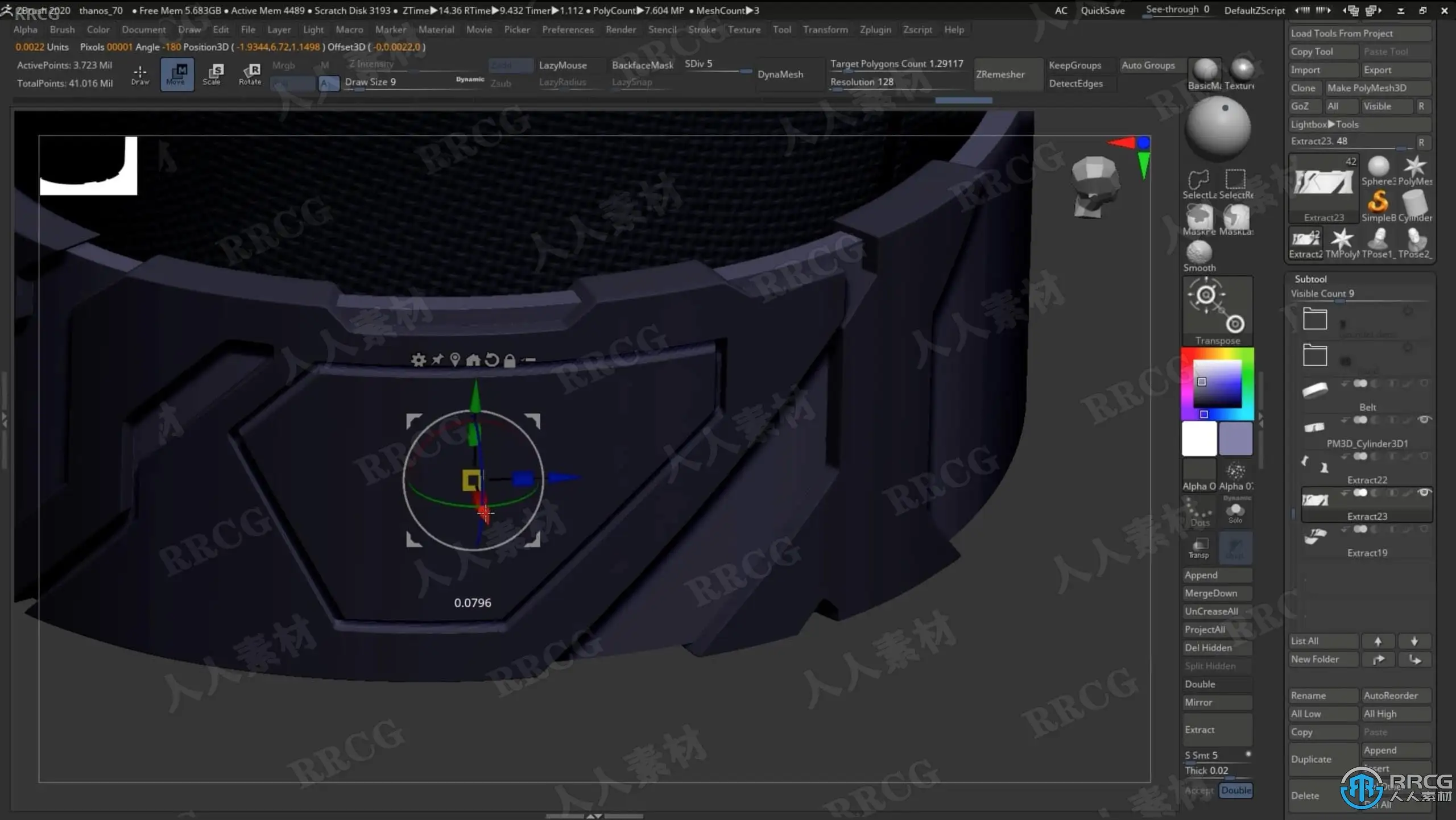Select the Rotate transform tool
The height and width of the screenshot is (820, 1456).
[250, 74]
